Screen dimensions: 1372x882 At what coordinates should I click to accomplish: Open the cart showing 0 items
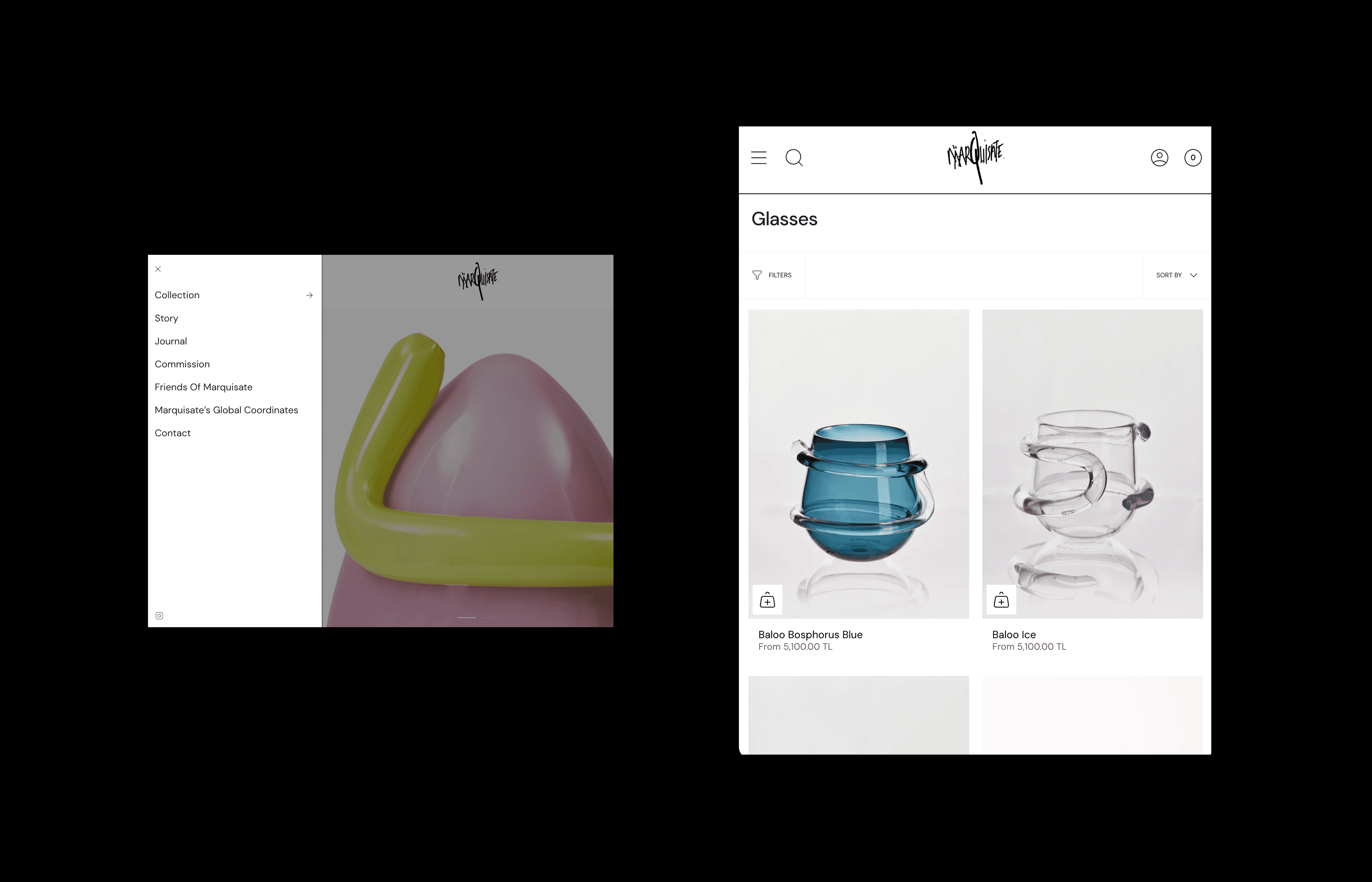1193,157
